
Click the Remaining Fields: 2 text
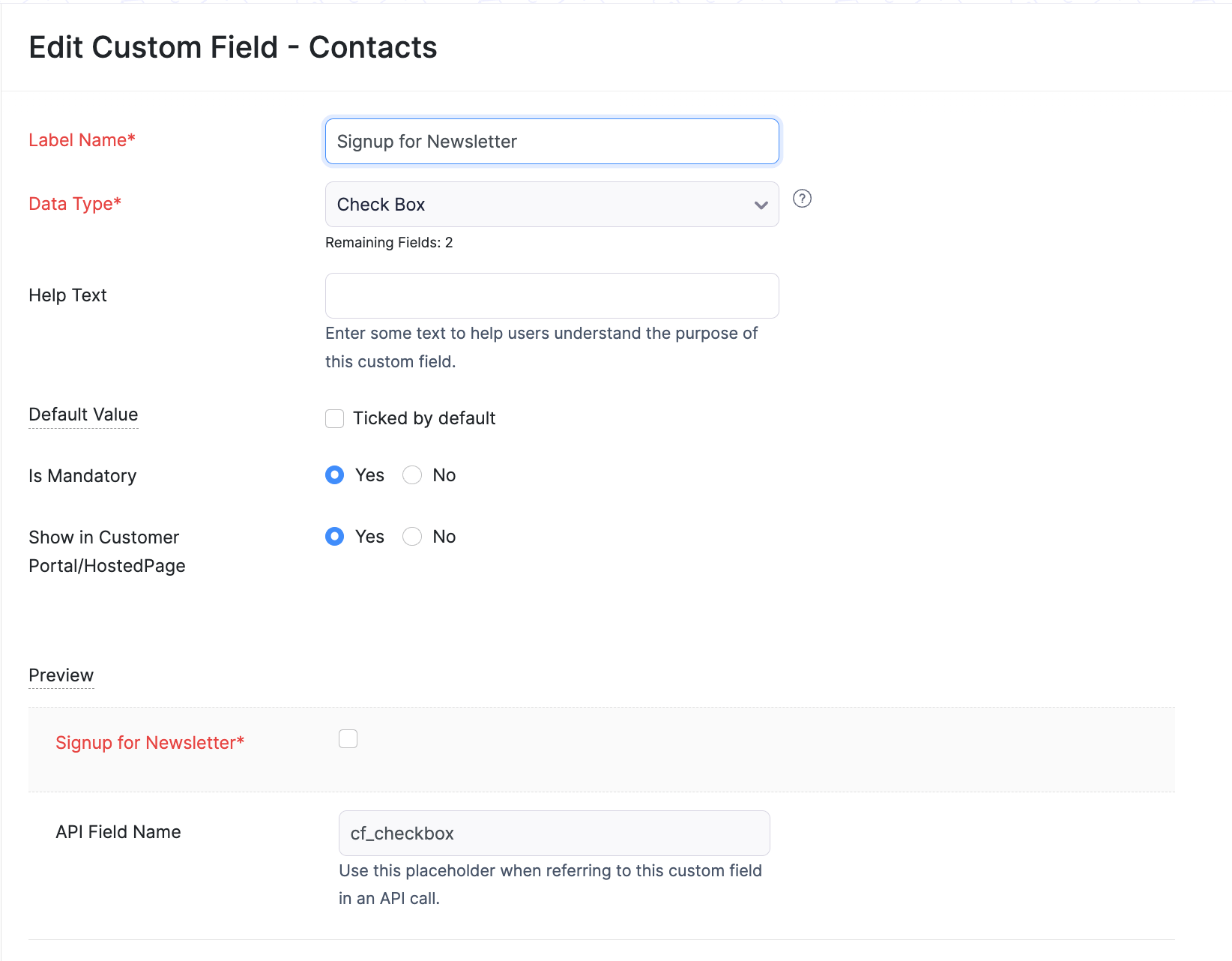click(x=389, y=242)
